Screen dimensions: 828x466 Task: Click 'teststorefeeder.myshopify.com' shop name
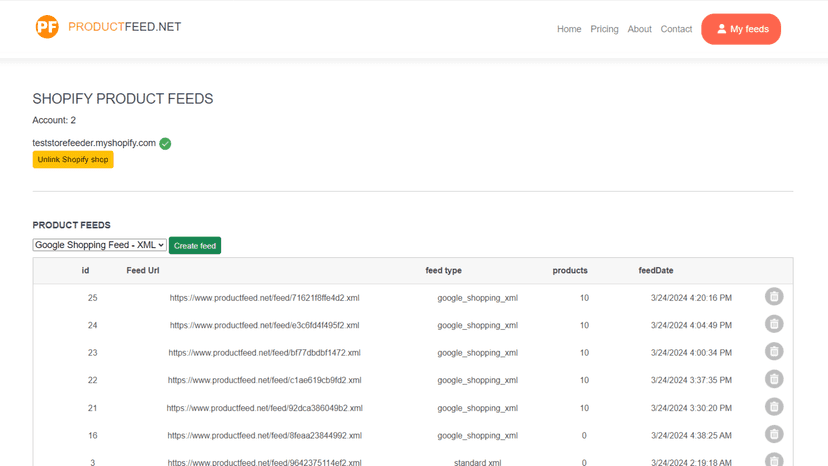(x=94, y=143)
